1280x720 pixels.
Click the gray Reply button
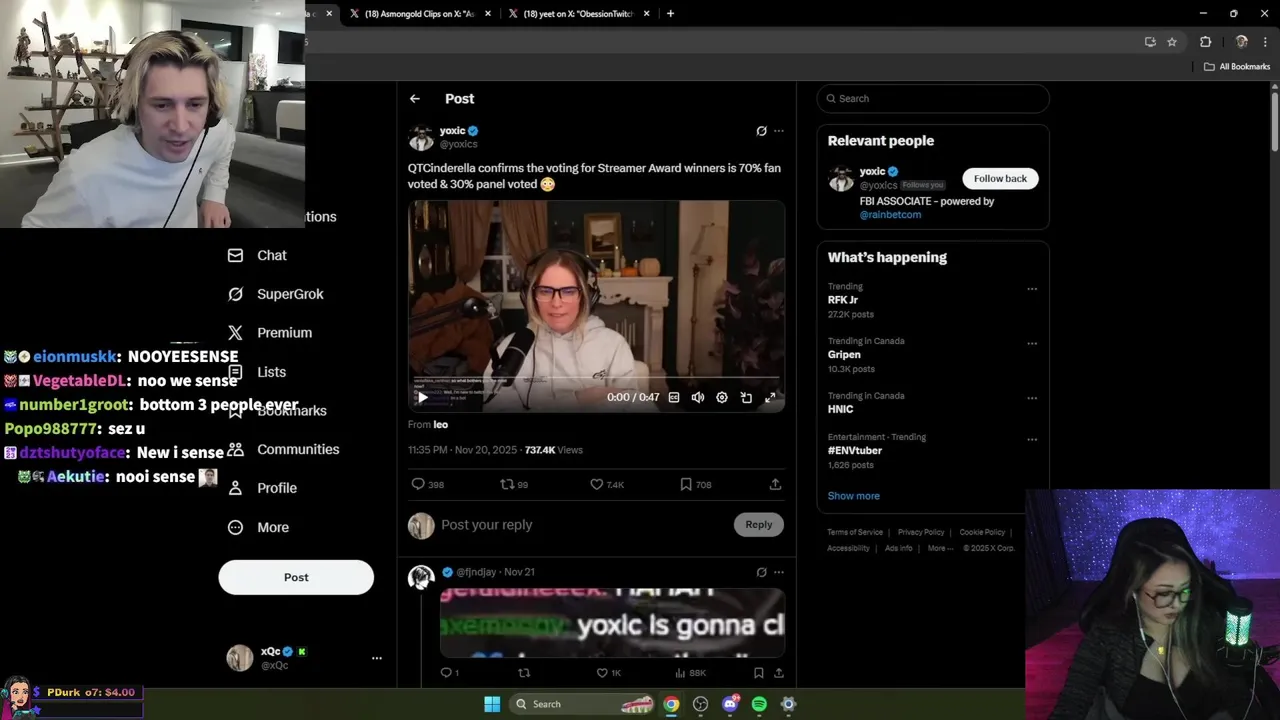pos(759,524)
